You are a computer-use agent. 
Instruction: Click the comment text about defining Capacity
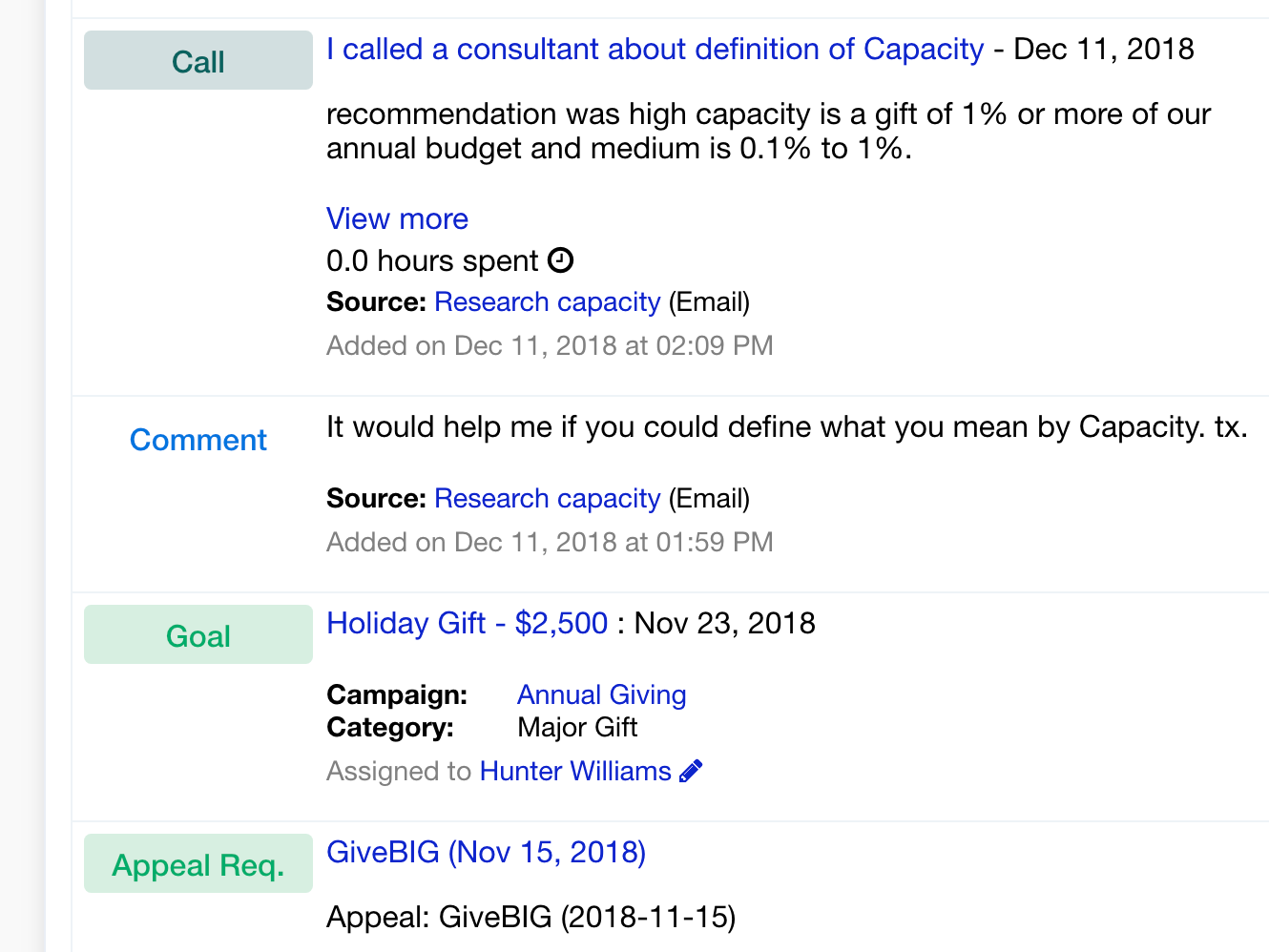pos(787,426)
